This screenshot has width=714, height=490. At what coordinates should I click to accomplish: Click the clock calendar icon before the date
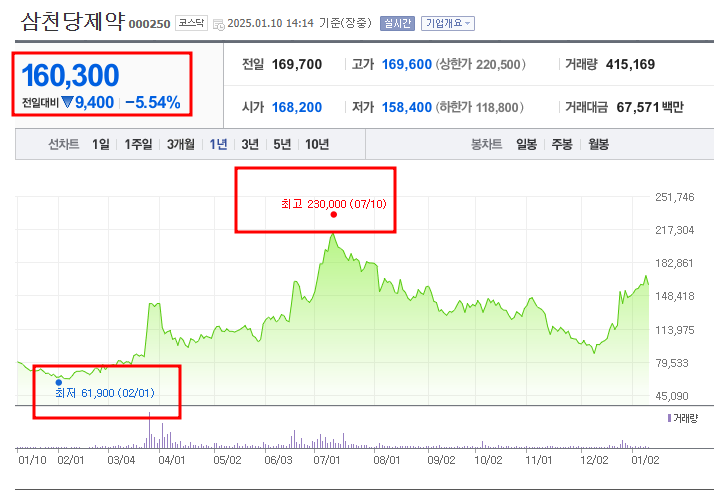[219, 24]
